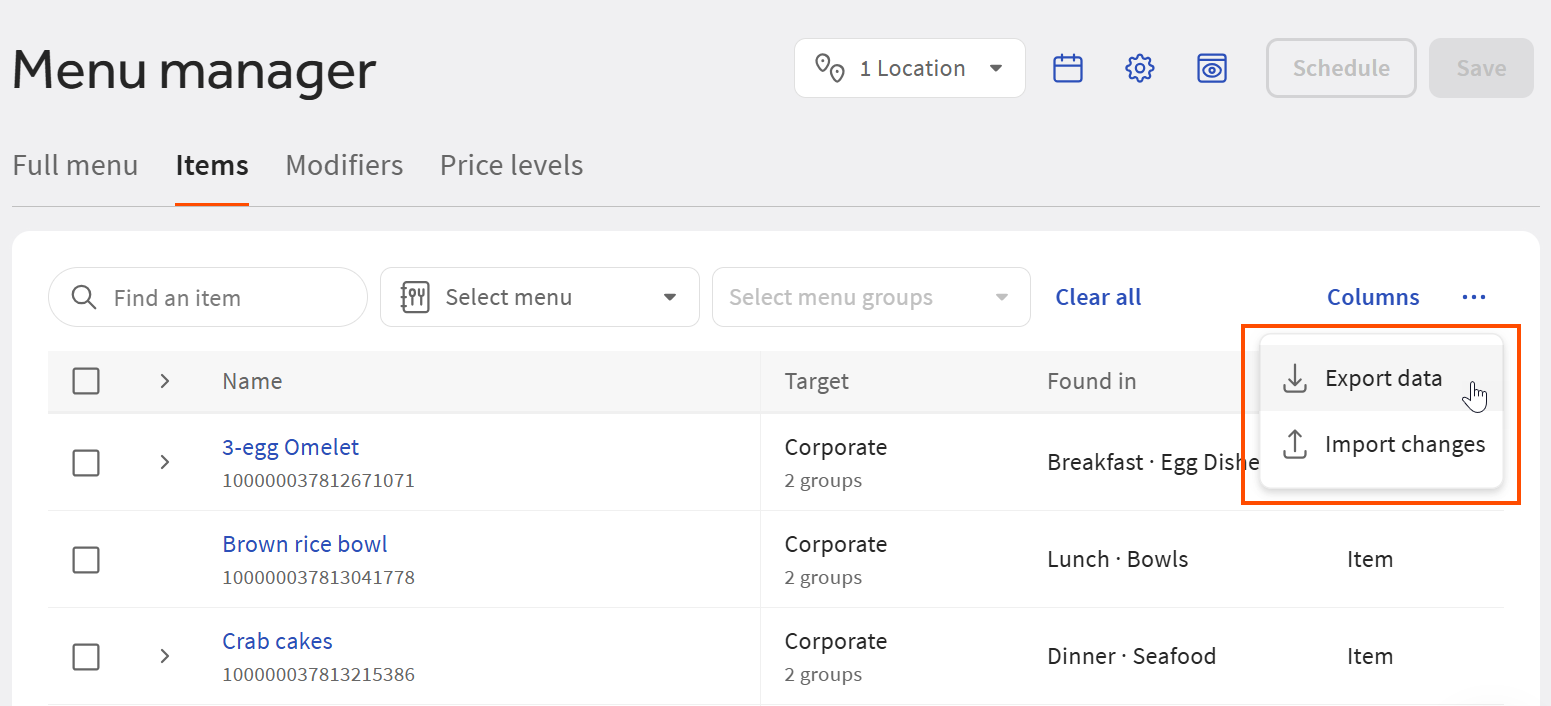The height and width of the screenshot is (706, 1551).
Task: Check the checkbox for Brown rice bowl
Action: [86, 560]
